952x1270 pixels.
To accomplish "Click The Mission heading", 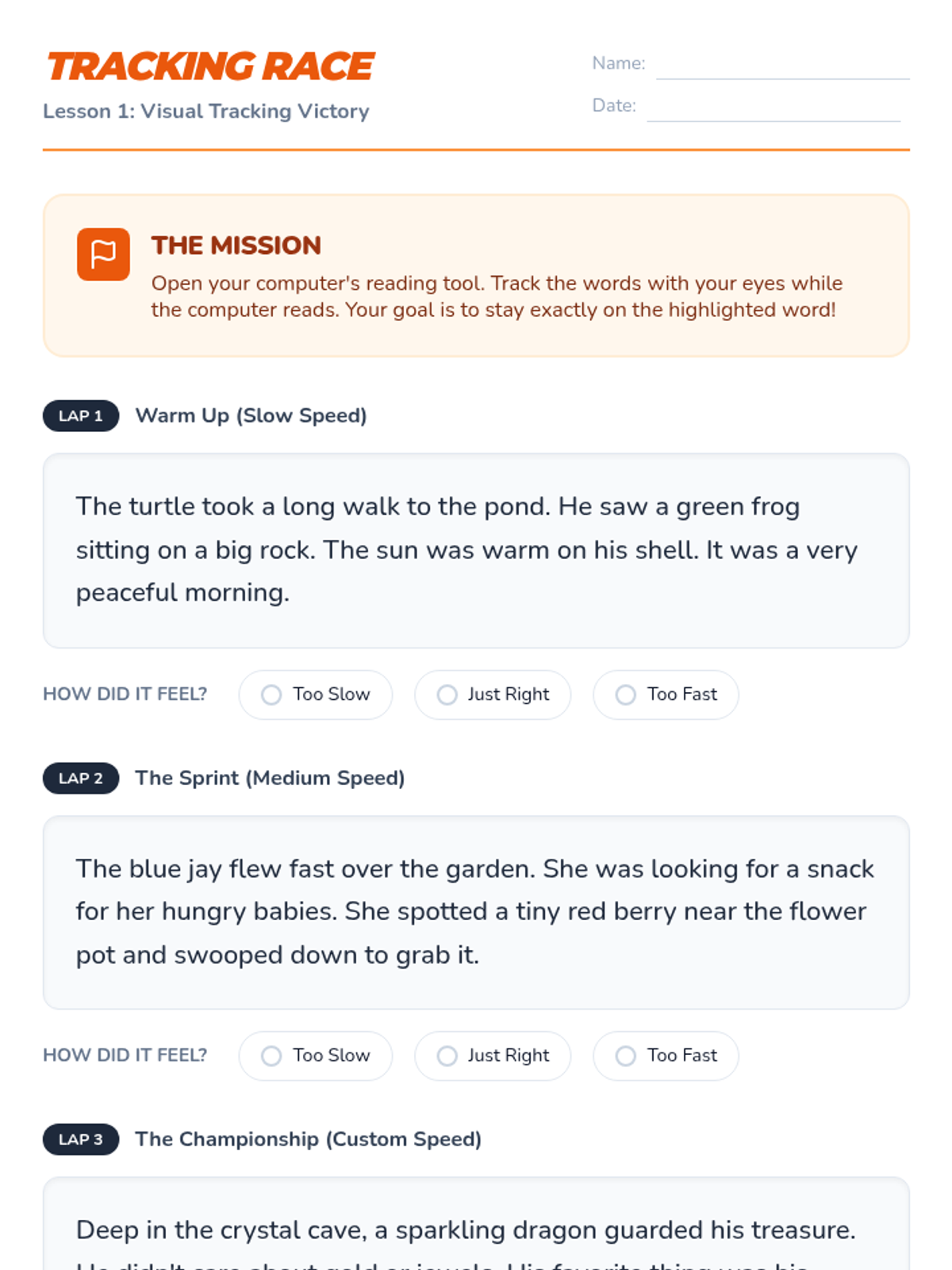I will click(236, 245).
